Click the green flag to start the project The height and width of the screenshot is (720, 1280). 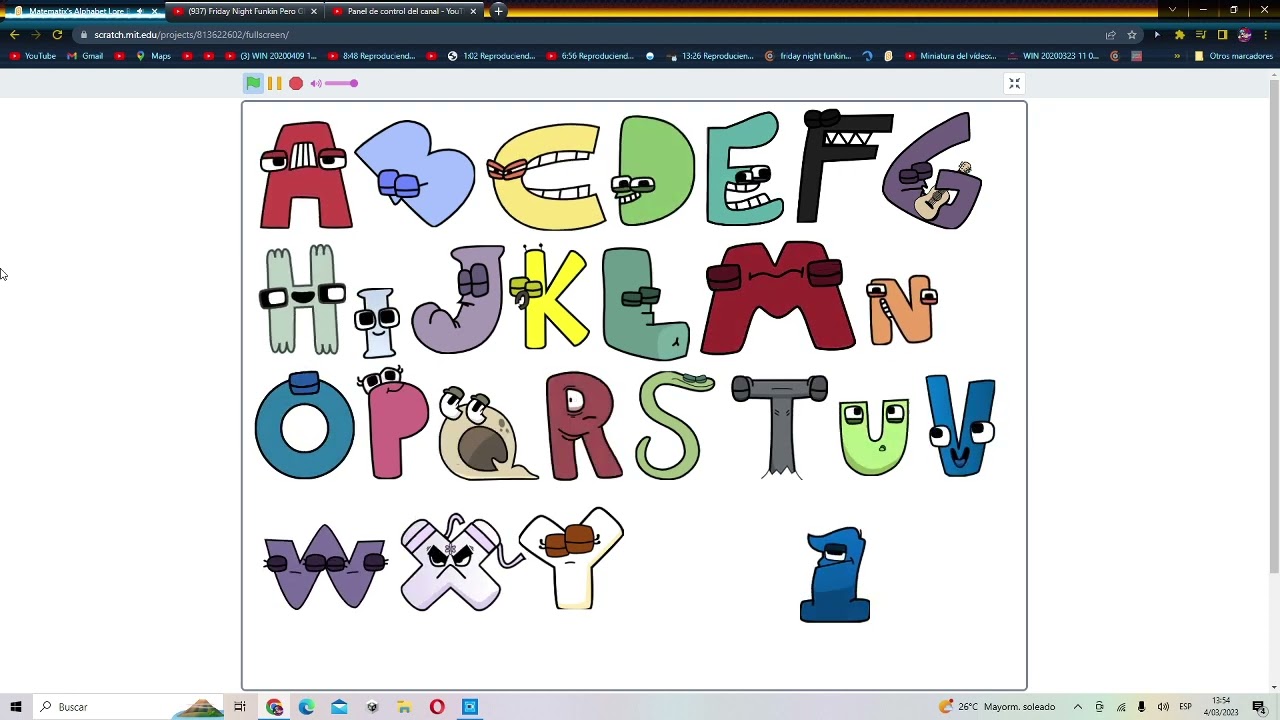pos(253,84)
